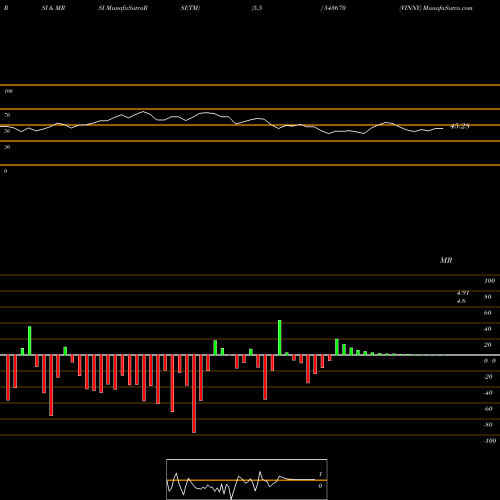
Task: Click the RSI axis label 0
Action: coord(5,171)
